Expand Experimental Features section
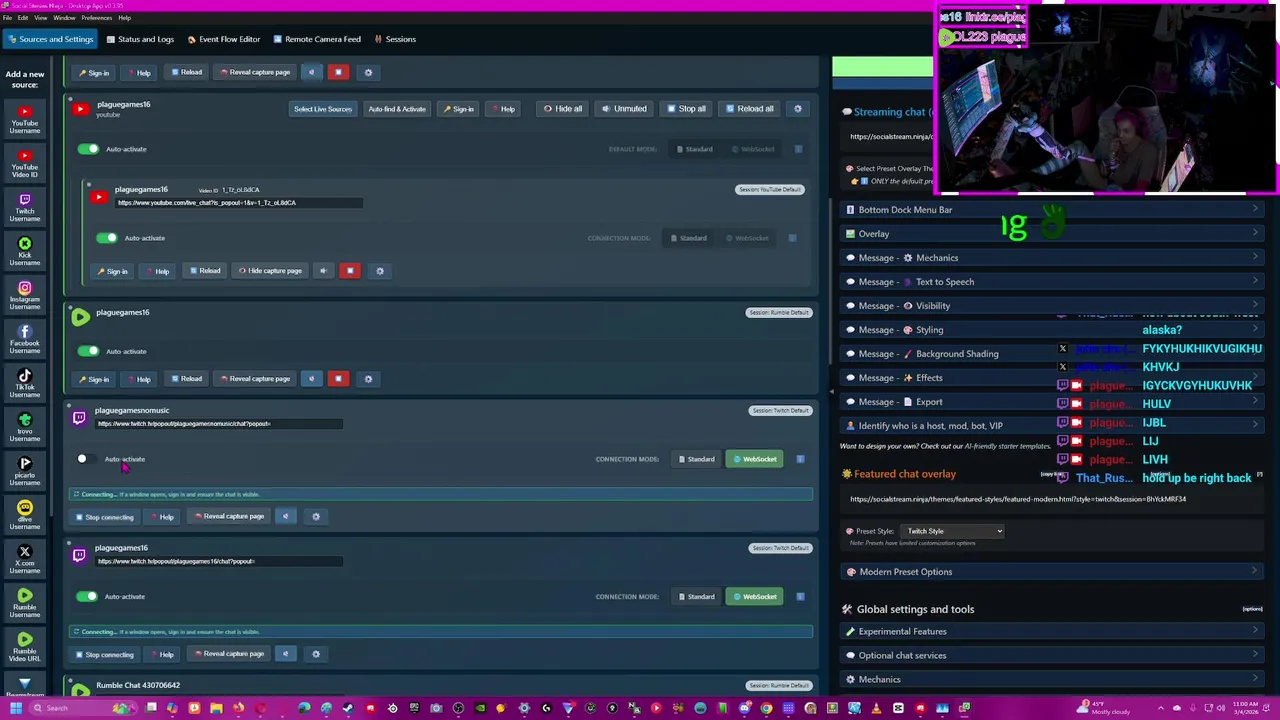Image resolution: width=1280 pixels, height=720 pixels. tap(1052, 632)
